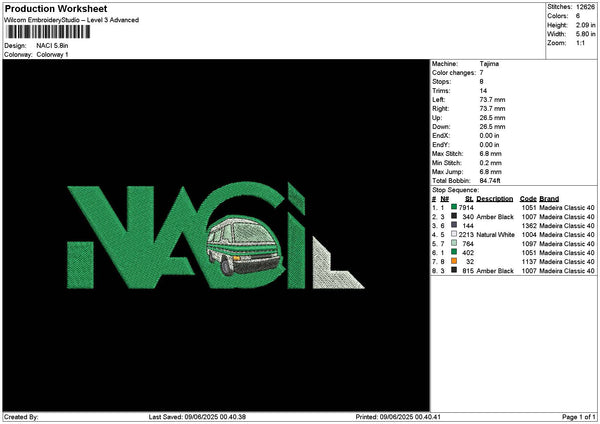Click the 'Page 1 of 1' footer text

pyautogui.click(x=579, y=417)
